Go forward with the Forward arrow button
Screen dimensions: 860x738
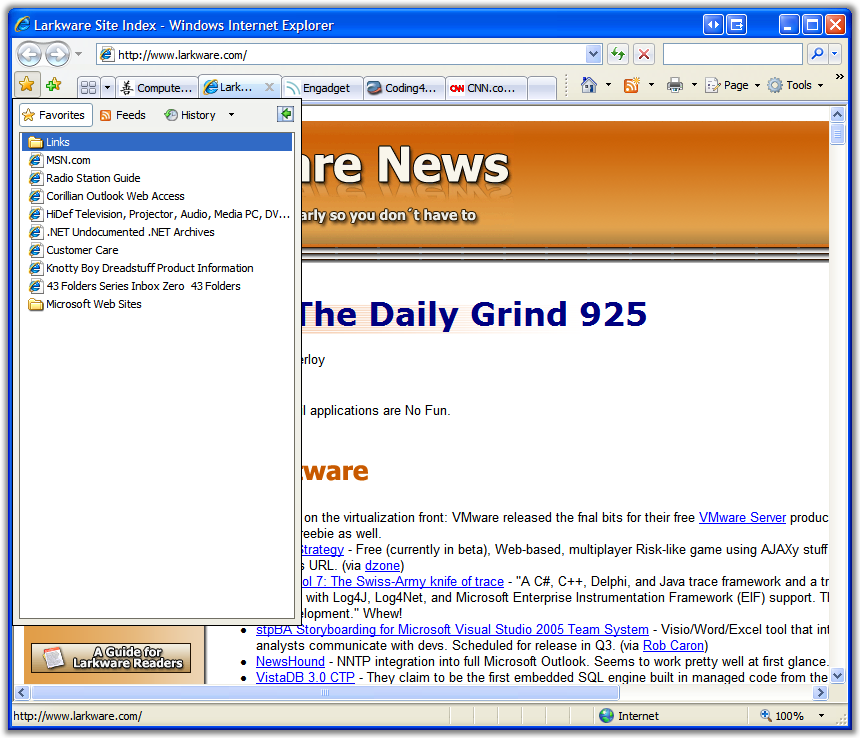tap(57, 54)
